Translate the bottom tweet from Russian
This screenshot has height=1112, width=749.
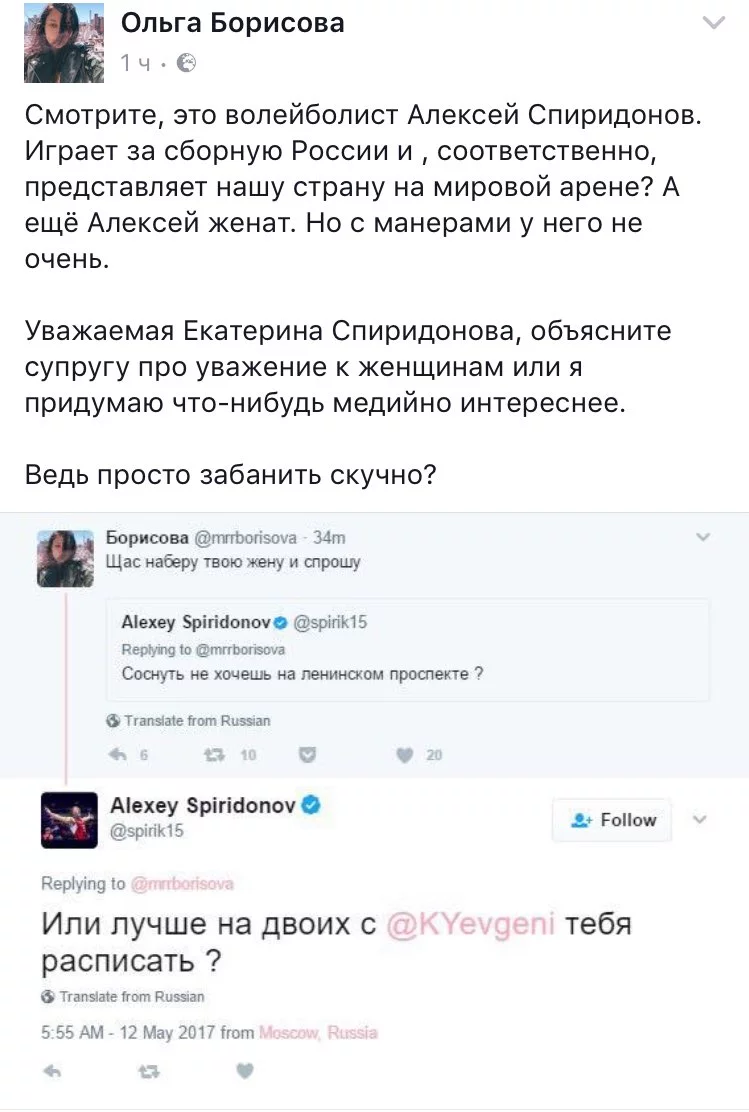(123, 997)
